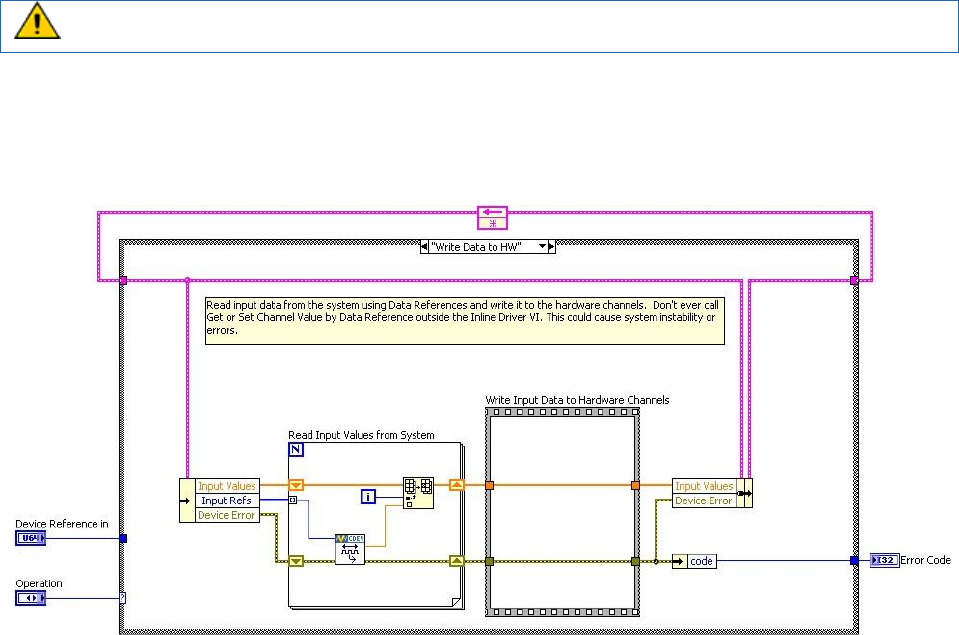Select the Input Refs auto-indexing tunnel
Image resolution: width=959 pixels, height=635 pixels.
[293, 500]
